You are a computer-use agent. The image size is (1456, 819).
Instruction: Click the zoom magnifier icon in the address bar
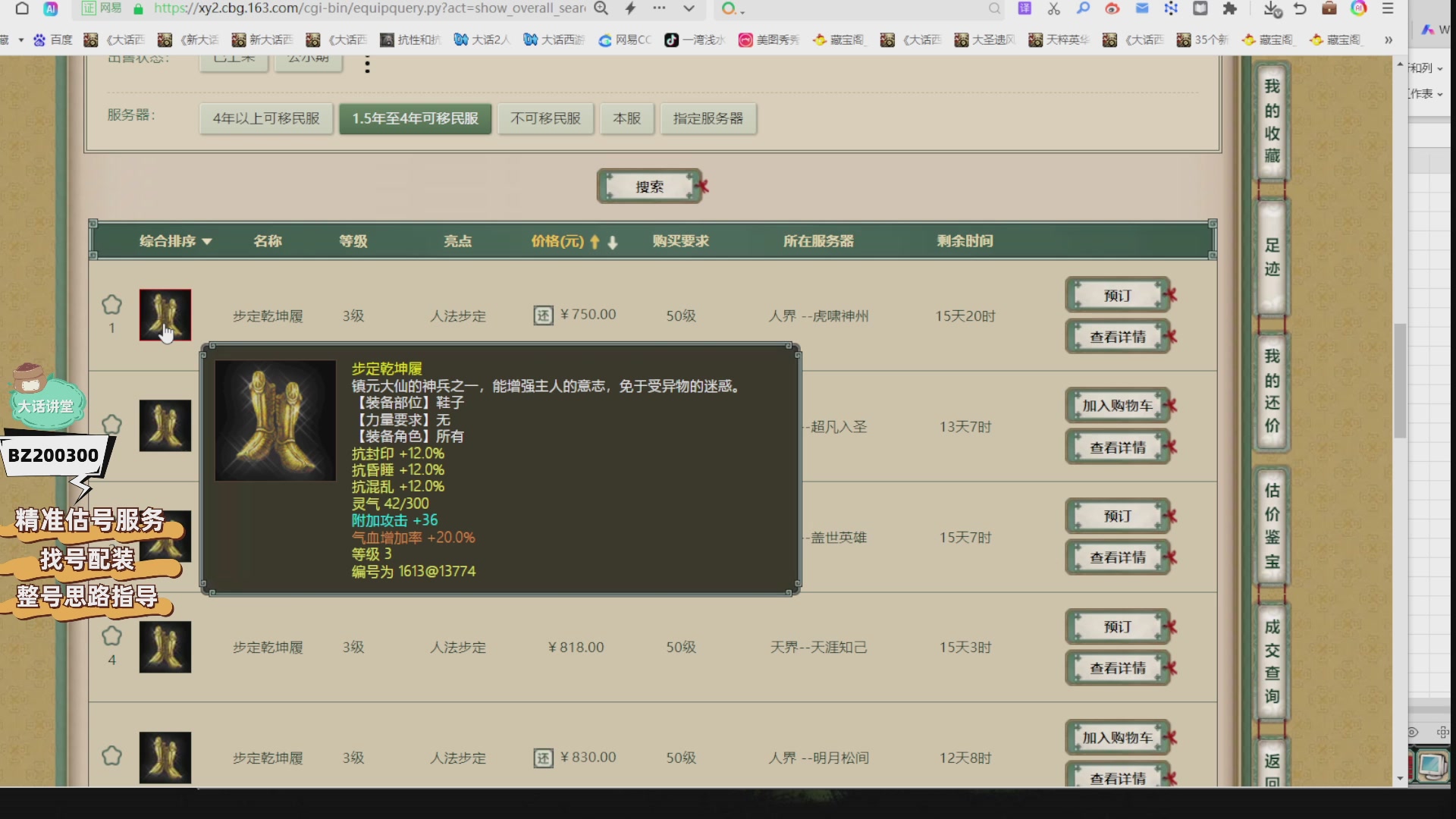coord(601,8)
